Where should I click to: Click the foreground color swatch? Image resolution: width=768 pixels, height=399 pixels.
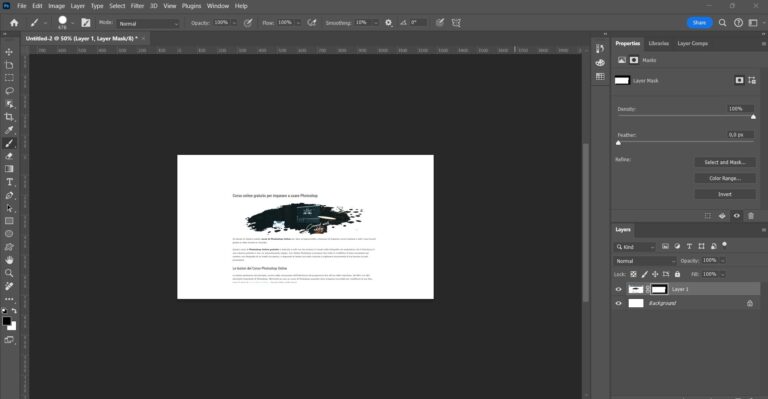click(x=6, y=321)
